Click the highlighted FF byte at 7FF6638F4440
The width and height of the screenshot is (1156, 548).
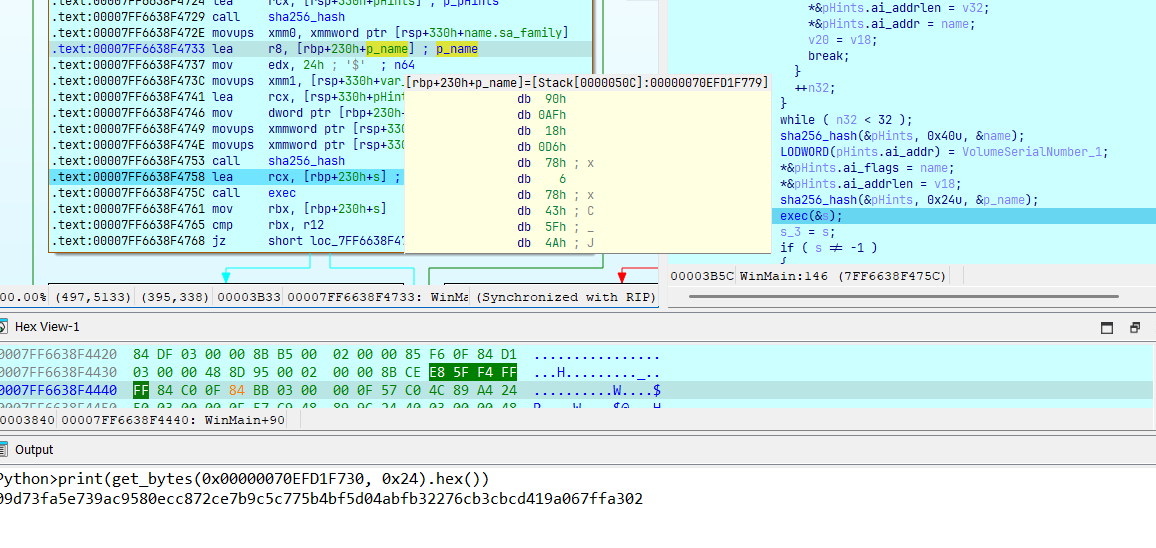(141, 389)
